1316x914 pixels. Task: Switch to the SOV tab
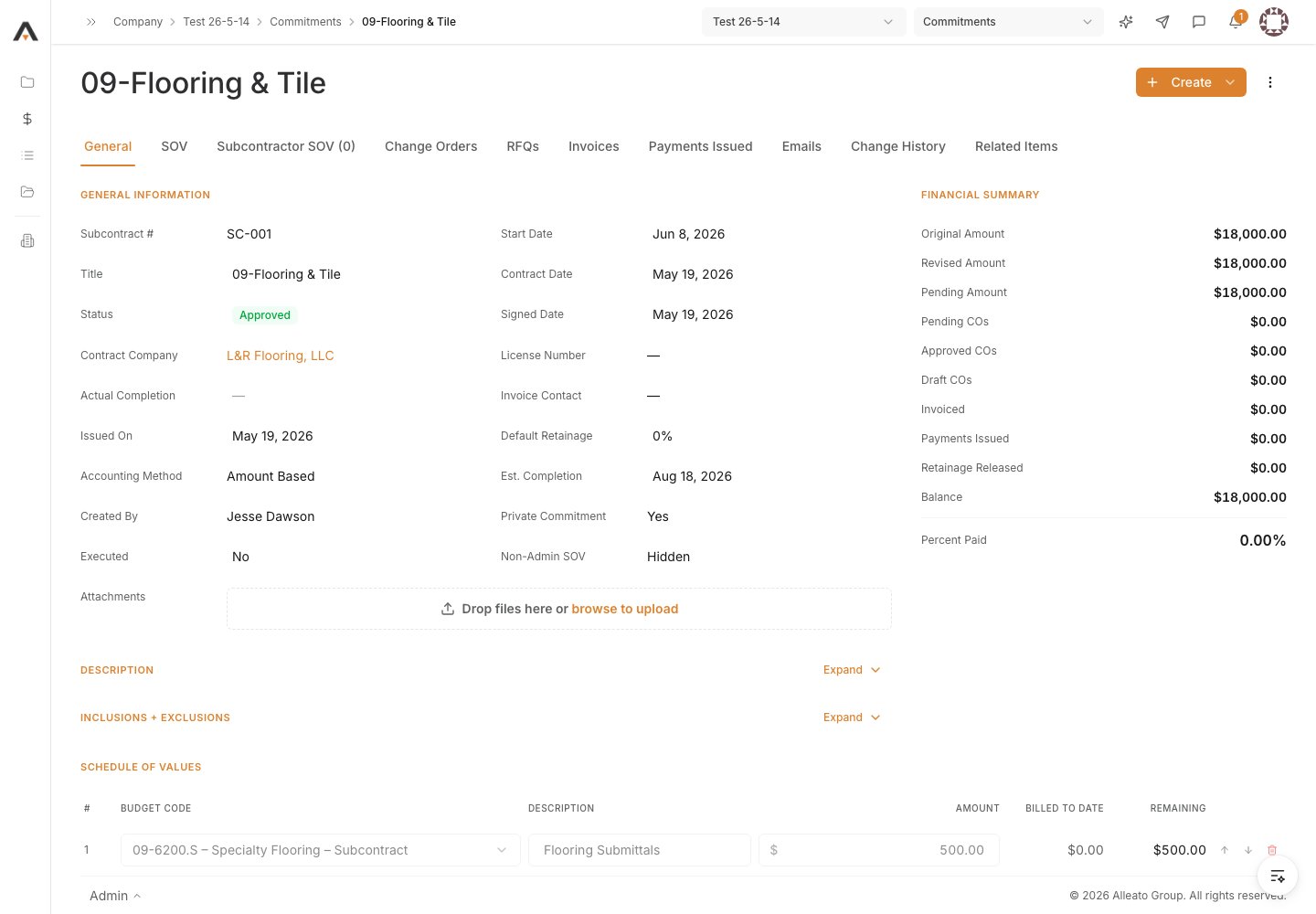point(175,146)
